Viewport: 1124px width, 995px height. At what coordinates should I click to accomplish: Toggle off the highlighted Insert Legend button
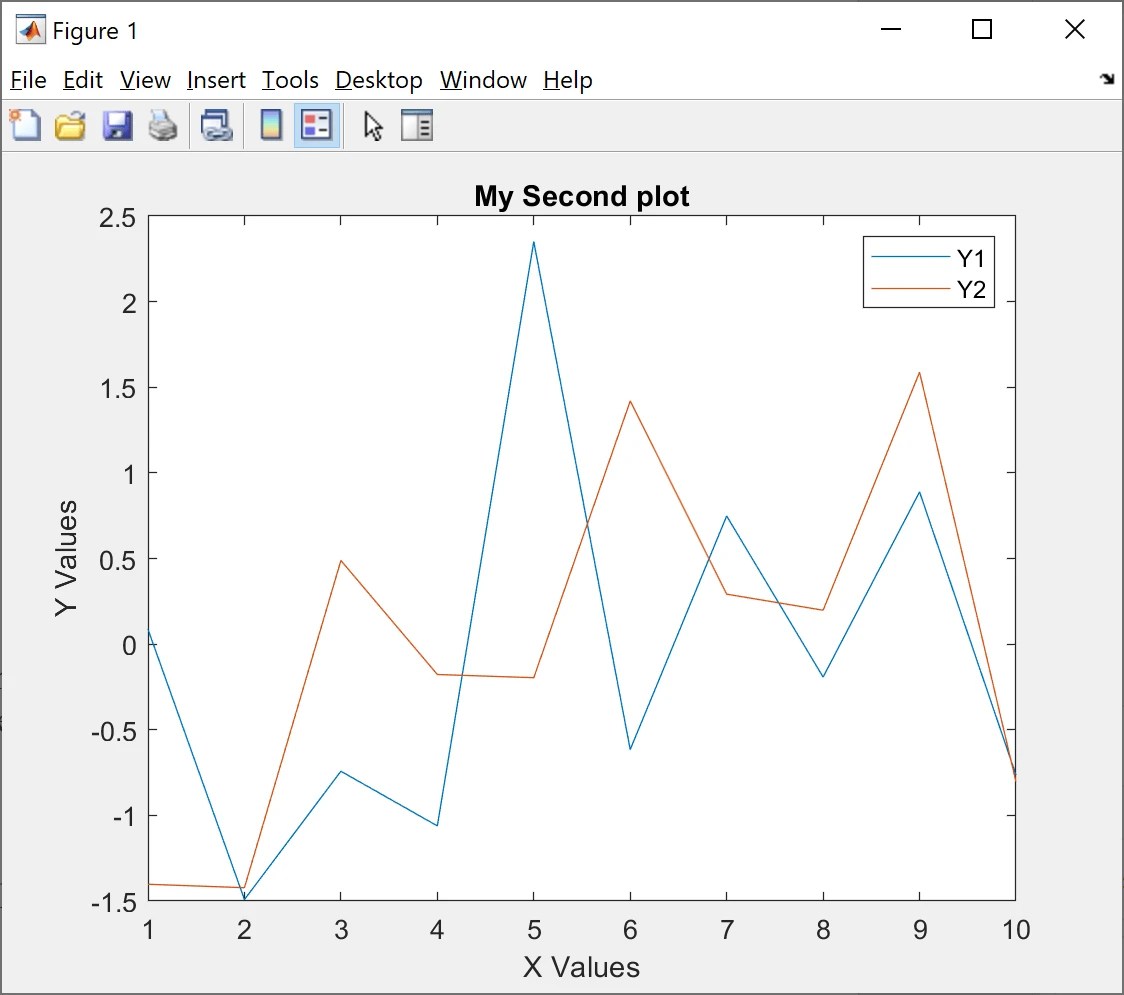point(316,125)
